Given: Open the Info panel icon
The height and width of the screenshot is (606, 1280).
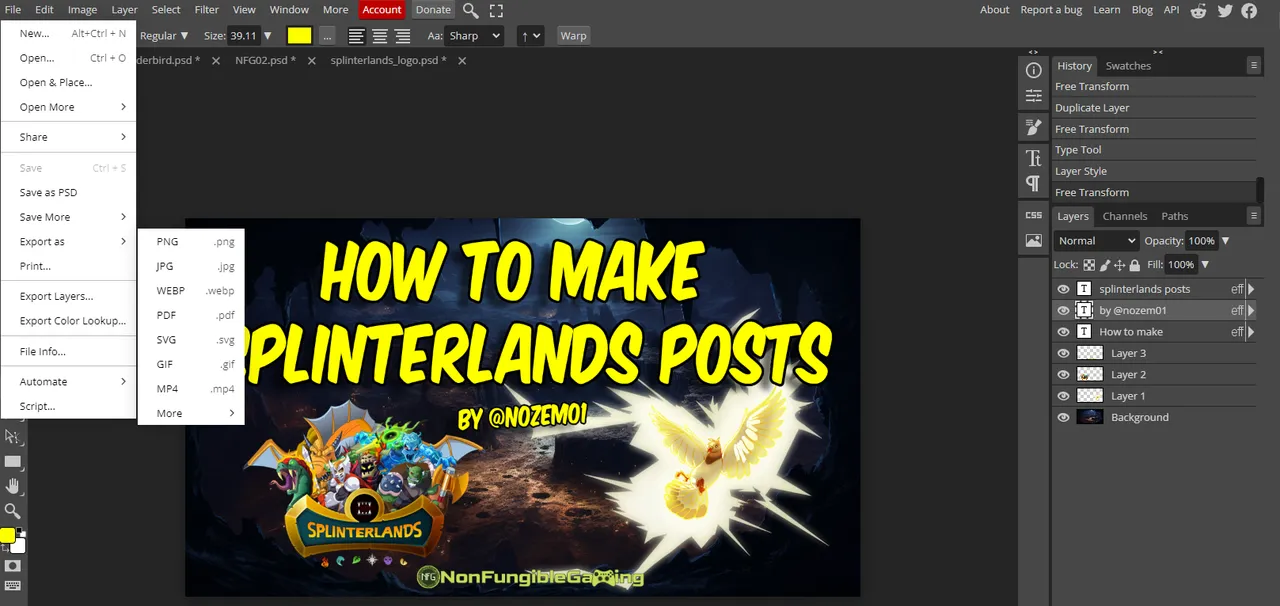Looking at the screenshot, I should click(1033, 71).
